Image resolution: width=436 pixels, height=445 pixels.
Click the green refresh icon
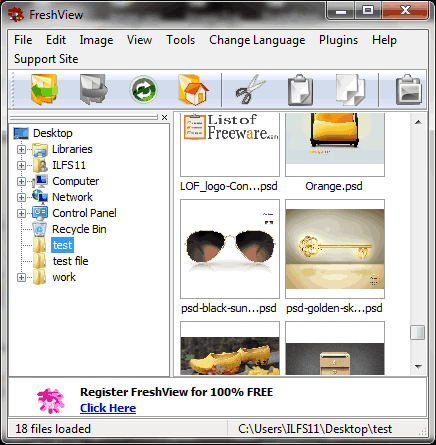(143, 89)
